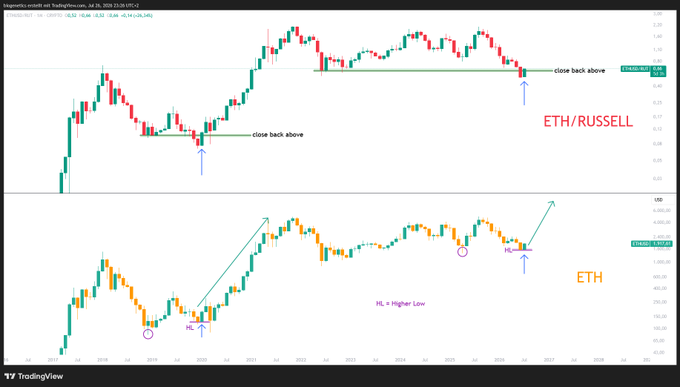The width and height of the screenshot is (680, 387).
Task: Select 'close back above' label near 2026
Action: tap(579, 70)
